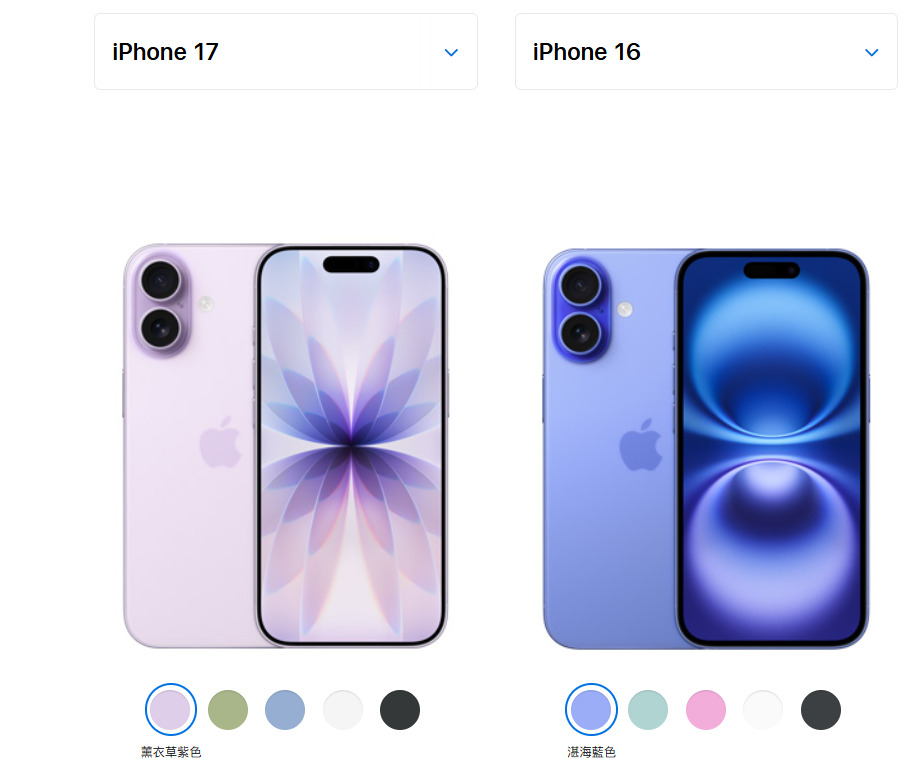Click the blue iPhone 16 product image
Screen dimensions: 924x775
[x=706, y=449]
